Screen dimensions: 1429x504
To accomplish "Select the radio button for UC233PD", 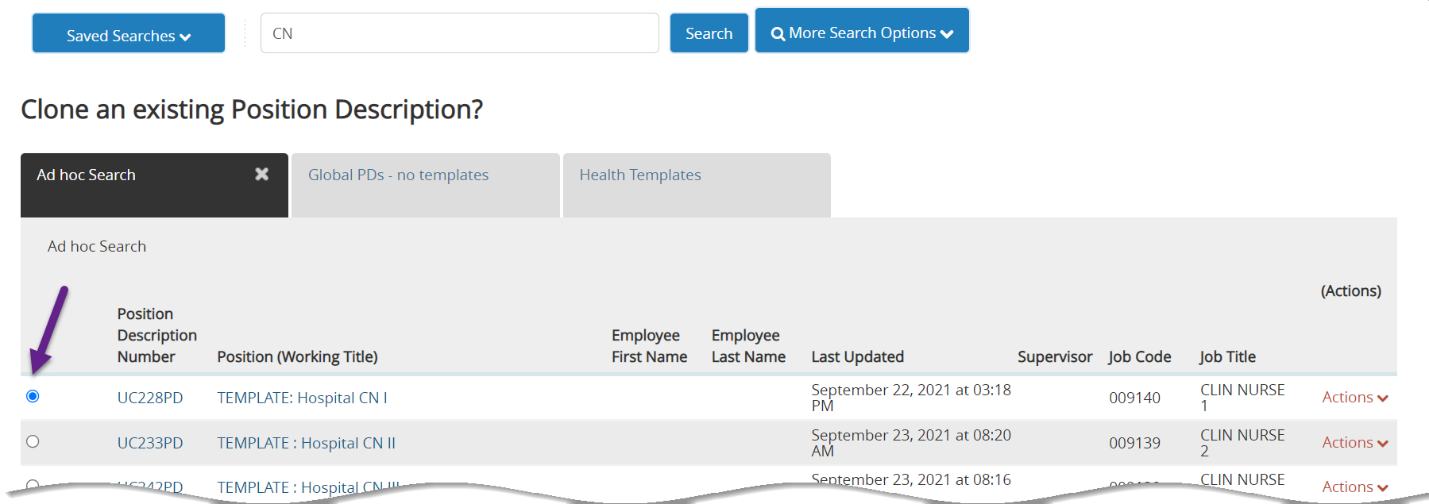I will (33, 441).
